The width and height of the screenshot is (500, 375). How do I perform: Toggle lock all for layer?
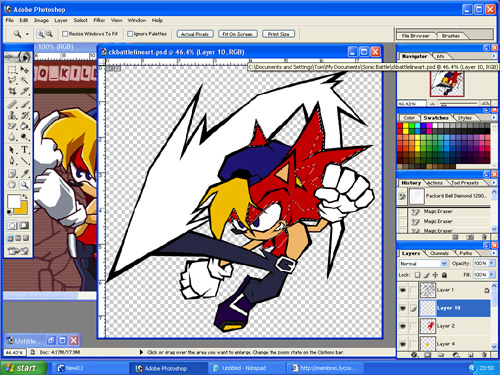pos(444,275)
